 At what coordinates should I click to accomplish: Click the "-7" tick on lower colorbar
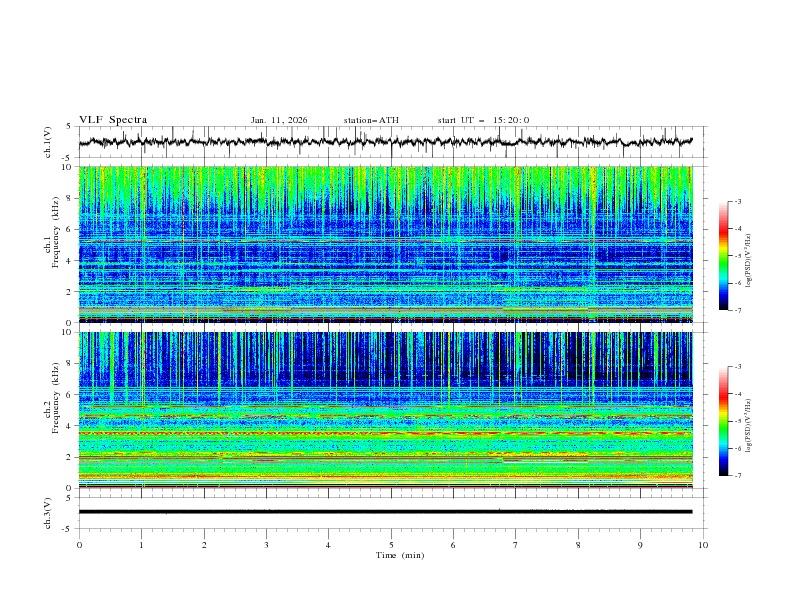(738, 476)
